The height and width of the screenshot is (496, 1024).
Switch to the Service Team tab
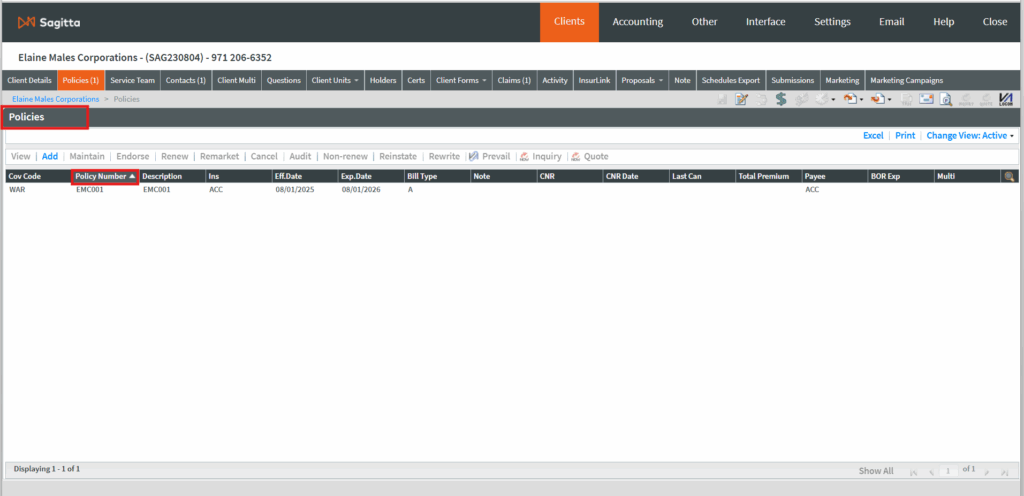click(132, 80)
